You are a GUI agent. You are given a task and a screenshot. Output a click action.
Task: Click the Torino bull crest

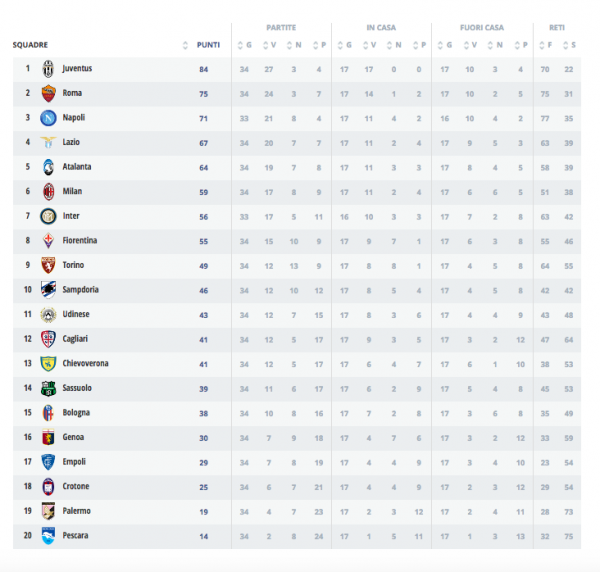(x=48, y=265)
